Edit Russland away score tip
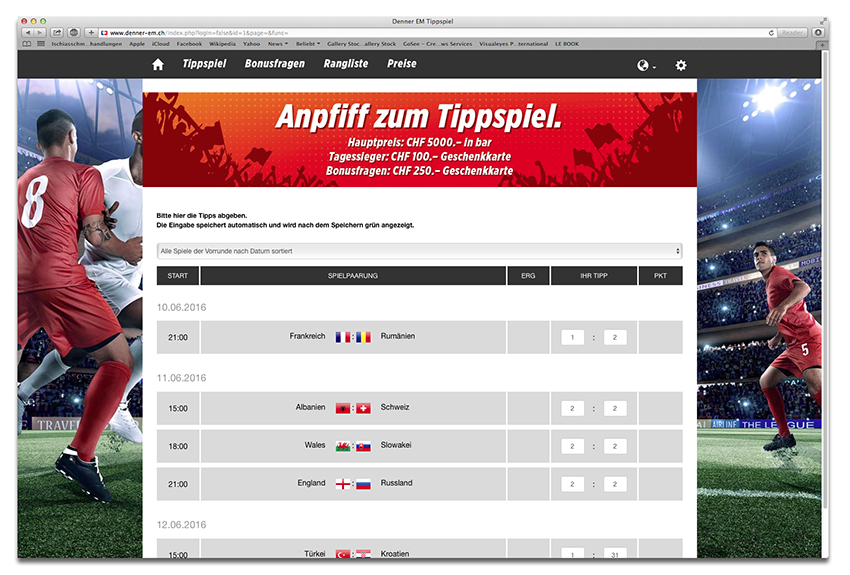 click(615, 484)
